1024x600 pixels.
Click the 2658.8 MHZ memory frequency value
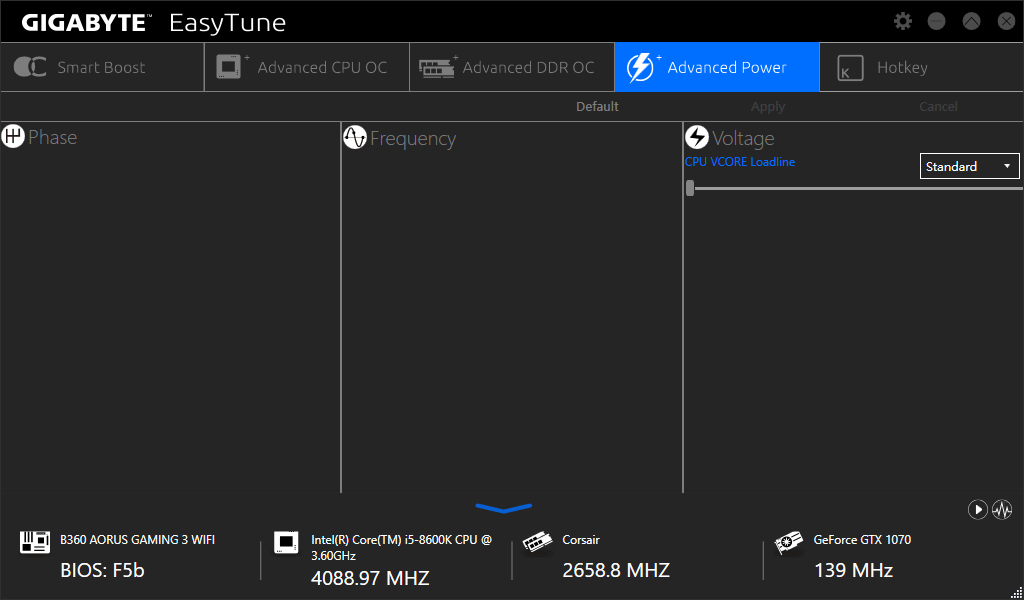(616, 570)
